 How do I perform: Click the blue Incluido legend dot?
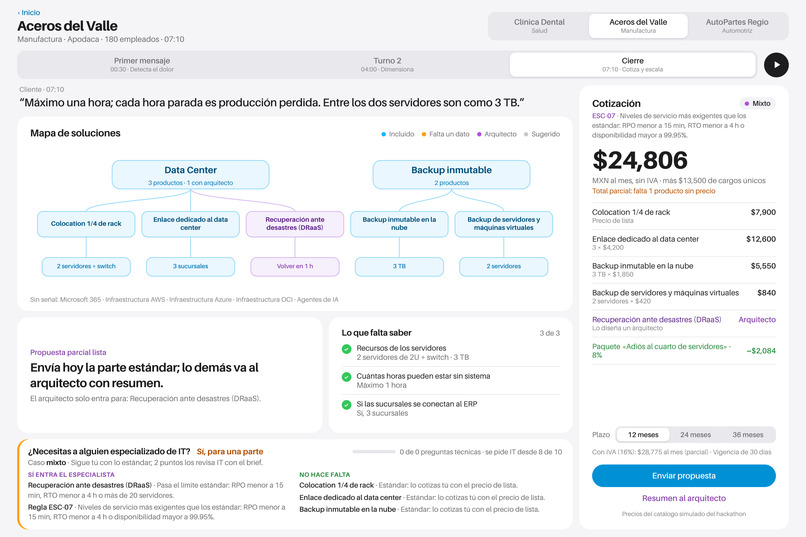click(x=383, y=134)
